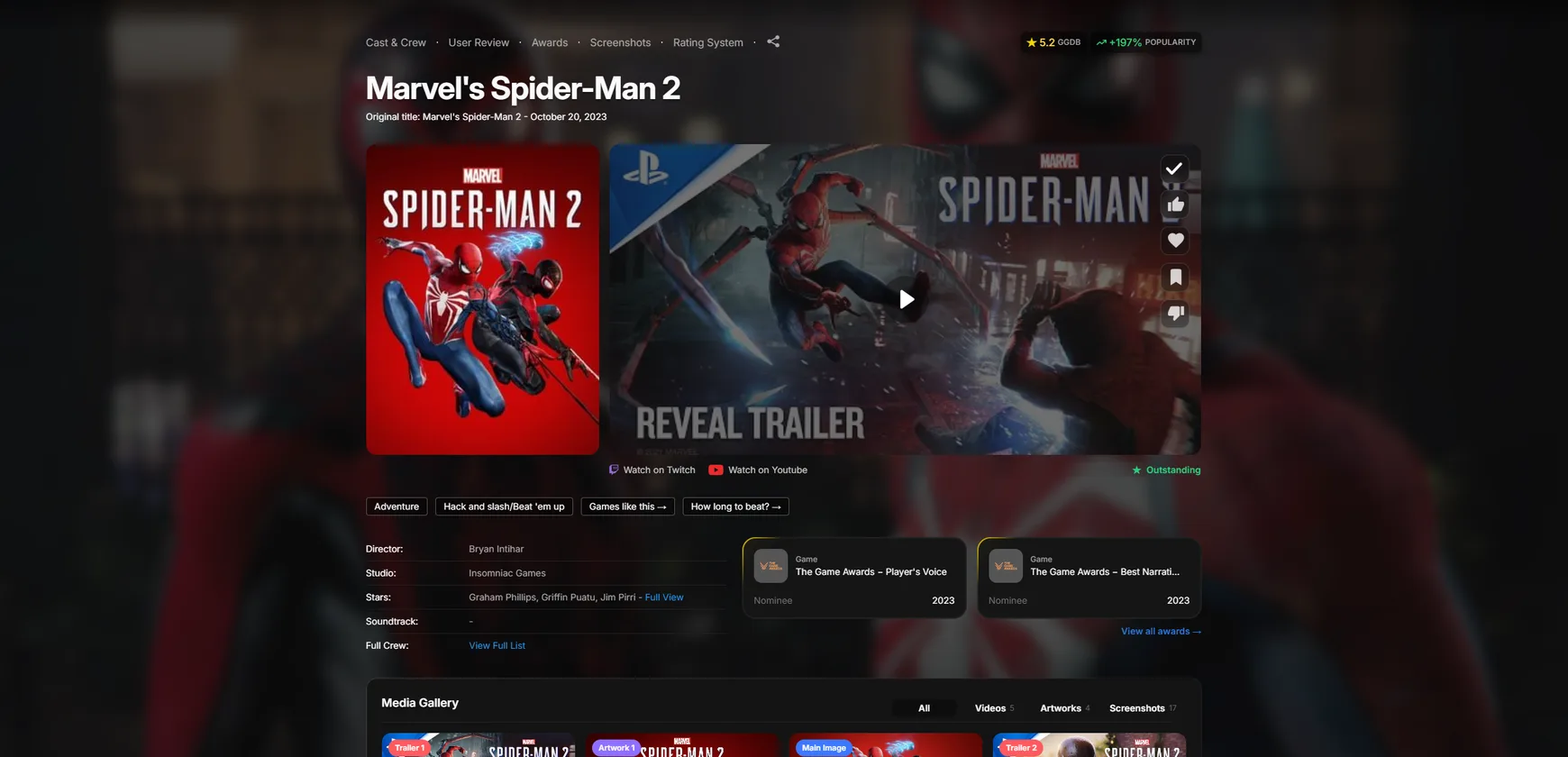This screenshot has width=1568, height=757.
Task: Click studio name Insomniac Games
Action: point(507,573)
